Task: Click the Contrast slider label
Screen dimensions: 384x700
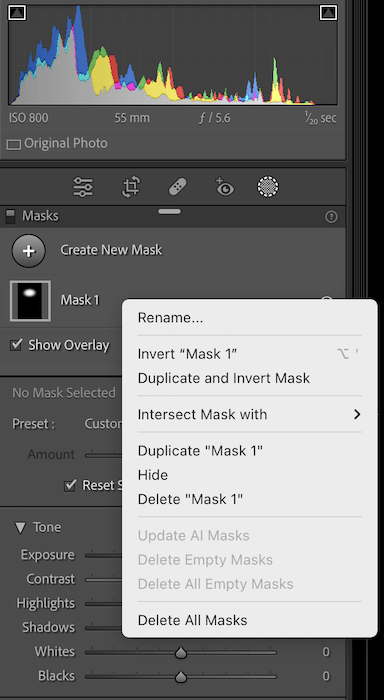Action: pos(50,579)
